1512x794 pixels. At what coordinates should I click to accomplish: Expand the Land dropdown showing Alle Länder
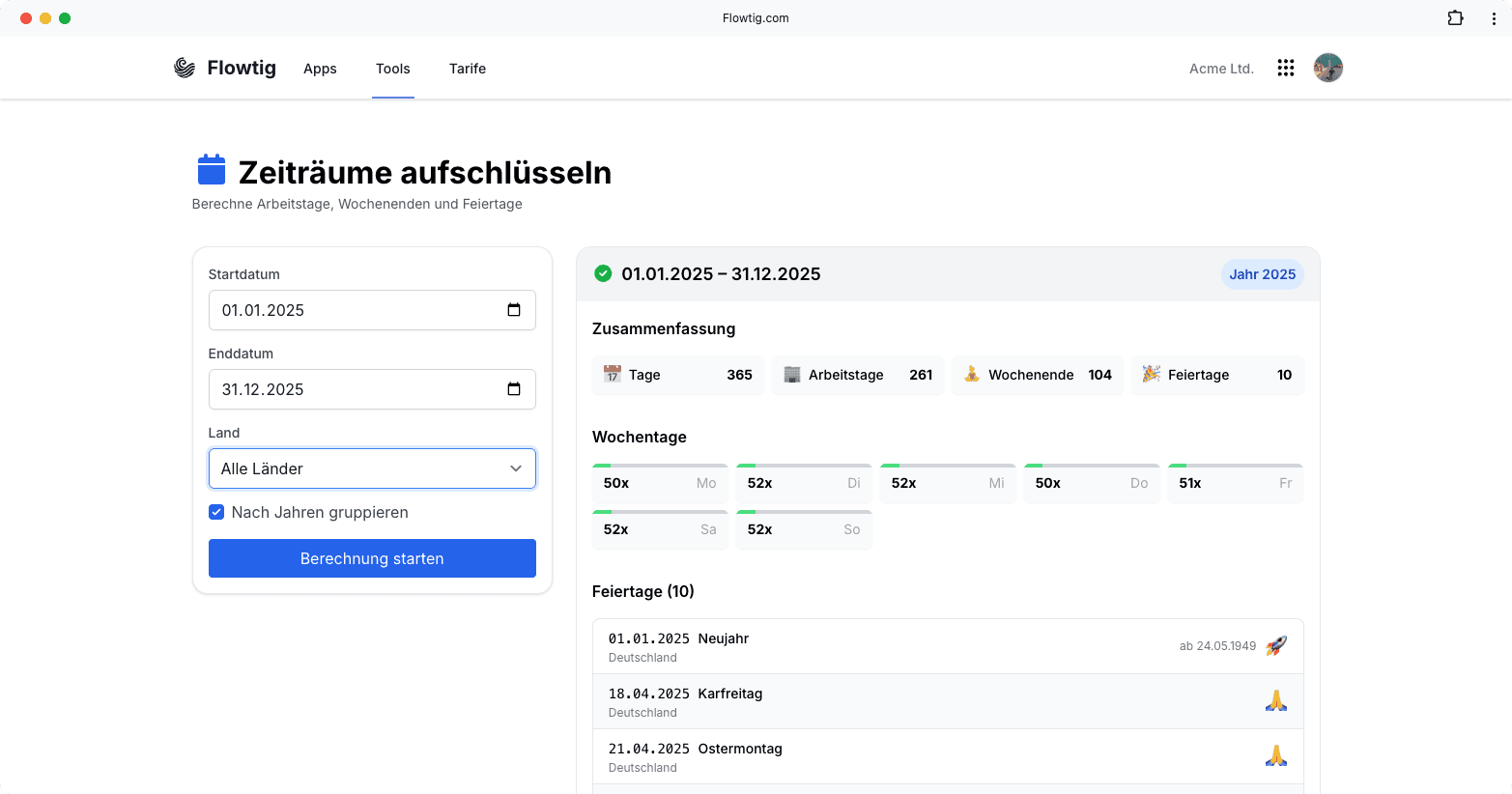(372, 468)
